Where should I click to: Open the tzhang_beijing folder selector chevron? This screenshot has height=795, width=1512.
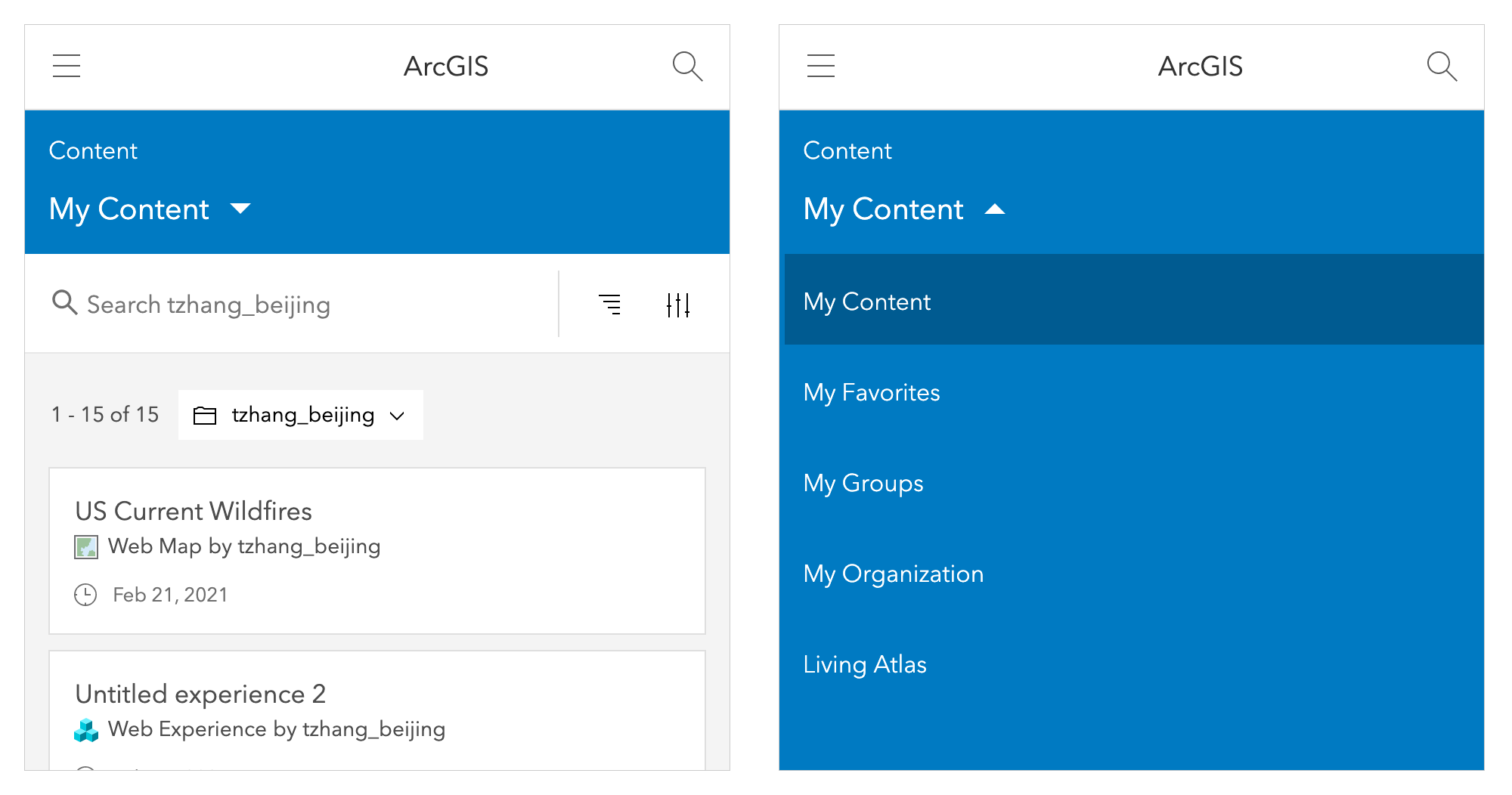click(x=398, y=415)
